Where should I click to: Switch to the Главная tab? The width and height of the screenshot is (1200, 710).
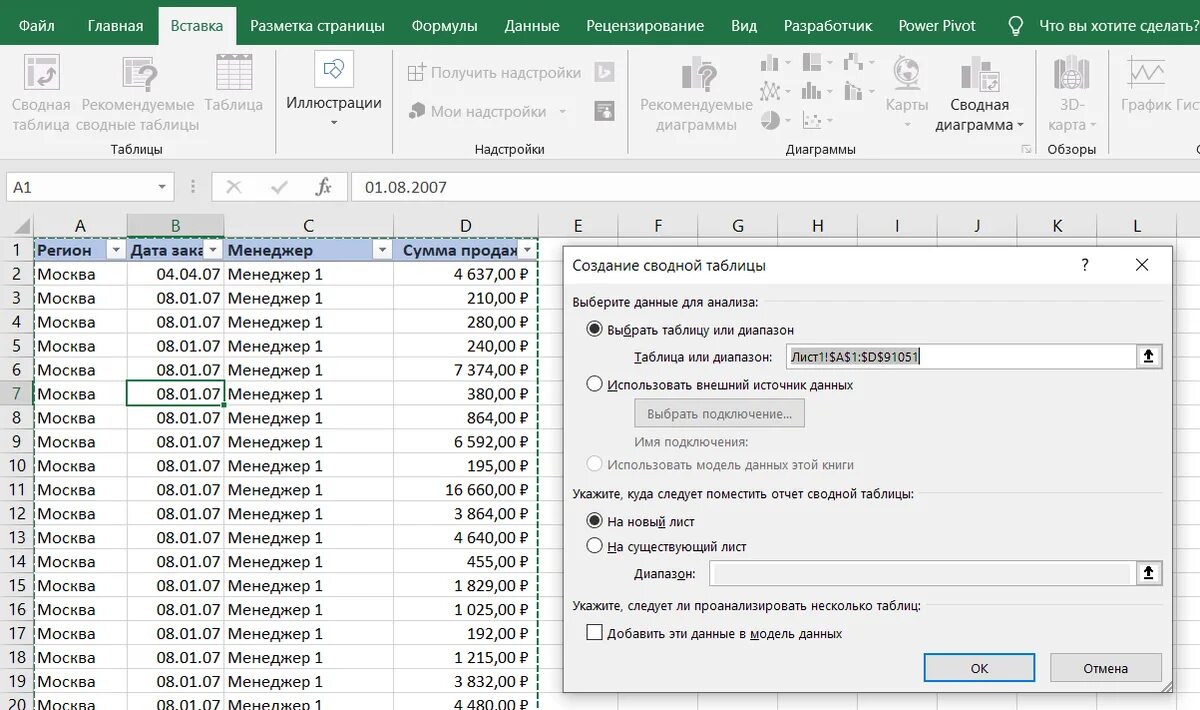(x=115, y=26)
